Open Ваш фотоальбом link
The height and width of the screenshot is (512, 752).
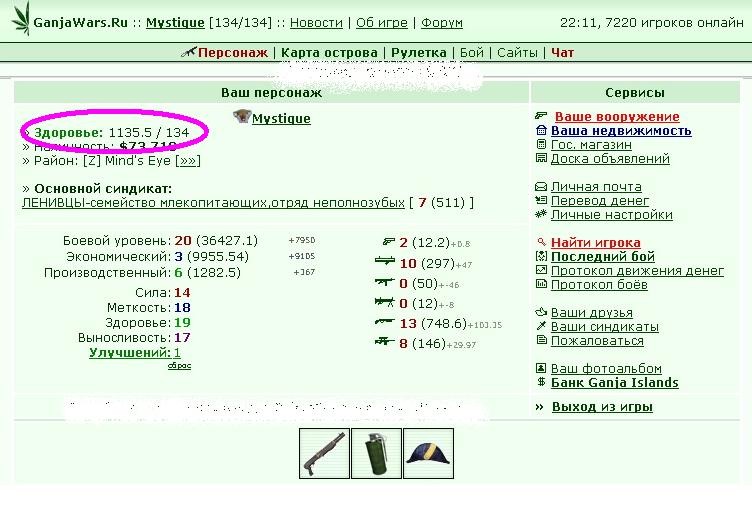tap(606, 368)
